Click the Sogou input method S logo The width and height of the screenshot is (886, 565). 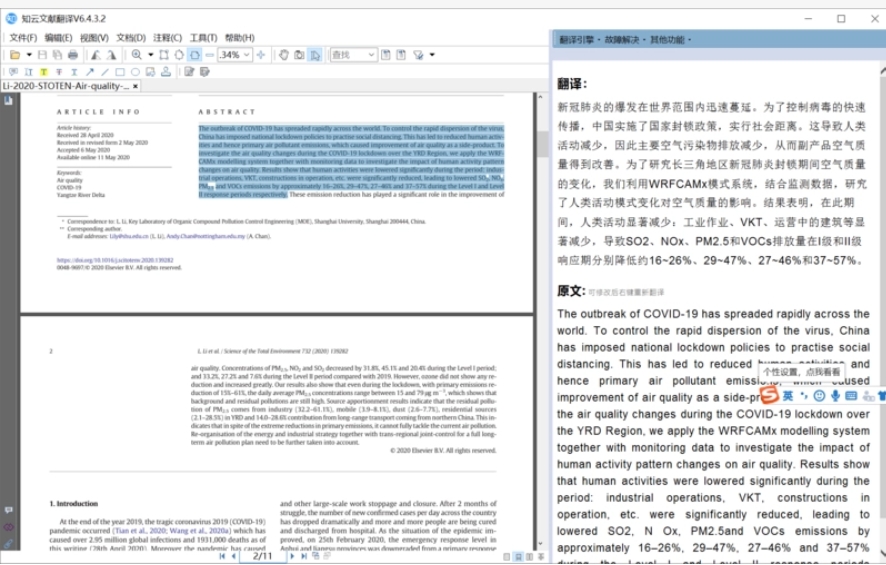click(x=769, y=396)
